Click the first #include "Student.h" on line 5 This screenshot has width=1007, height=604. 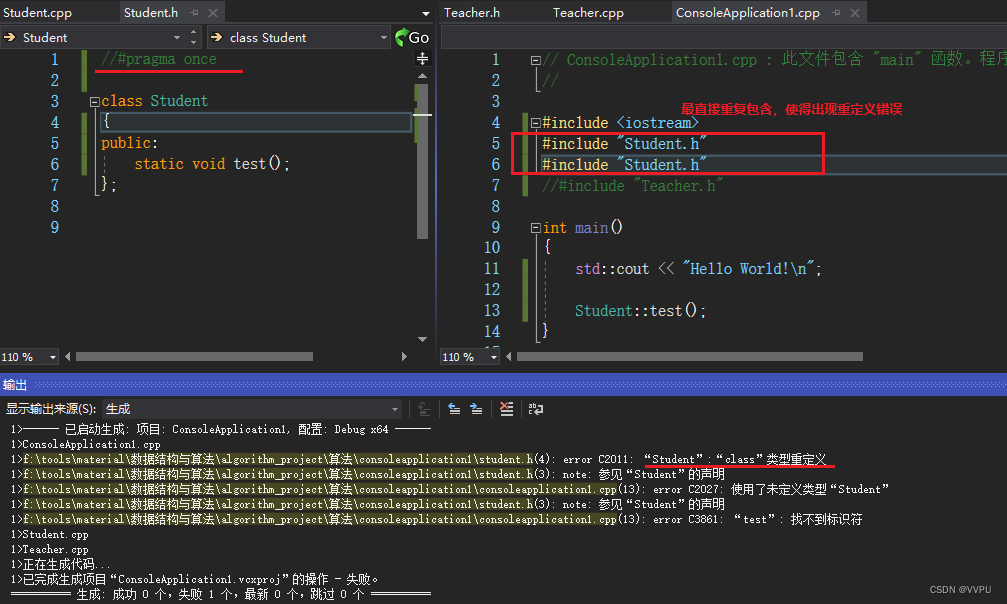pos(624,144)
